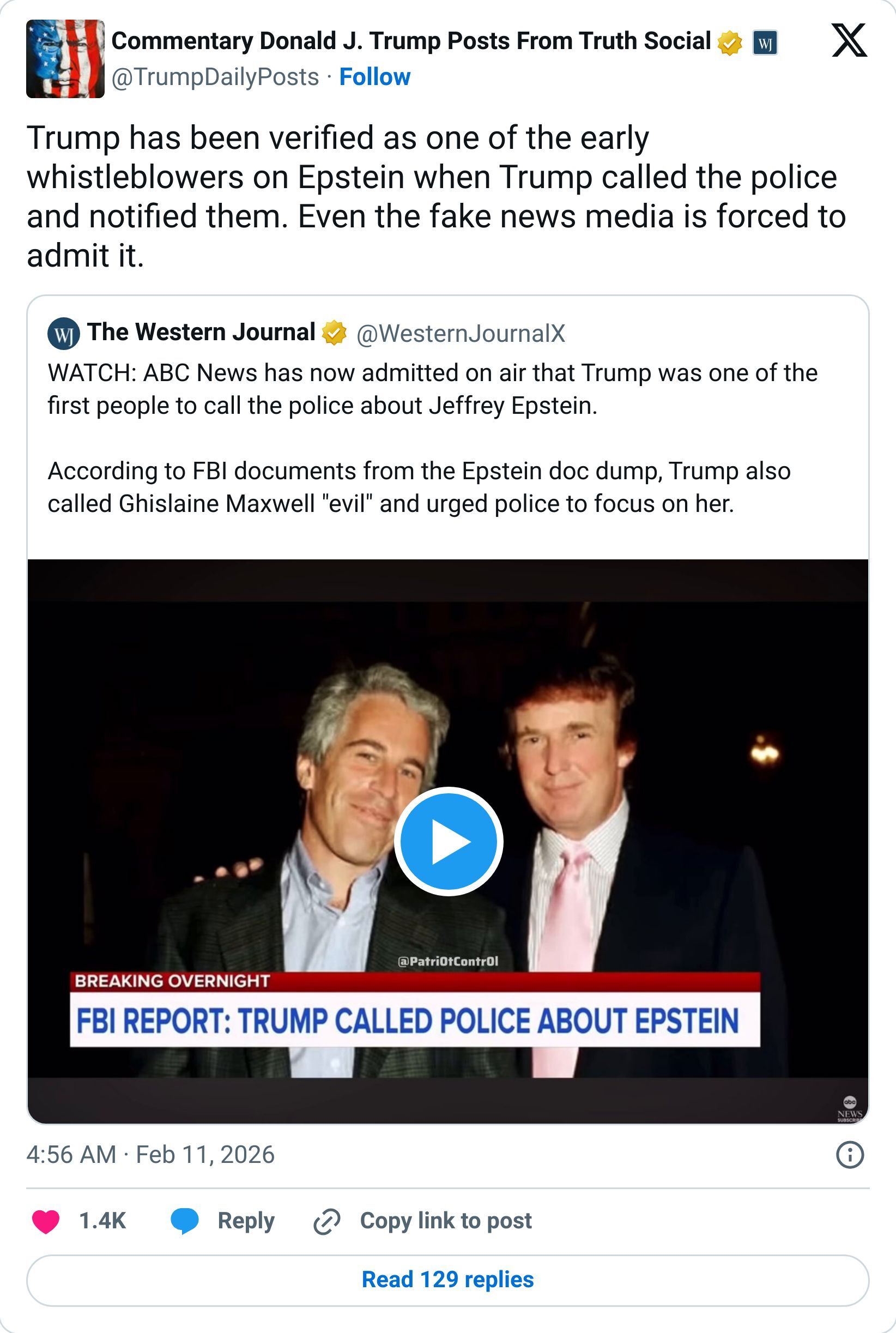The image size is (896, 1333).
Task: Play the embedded ABC News video
Action: coord(449,841)
